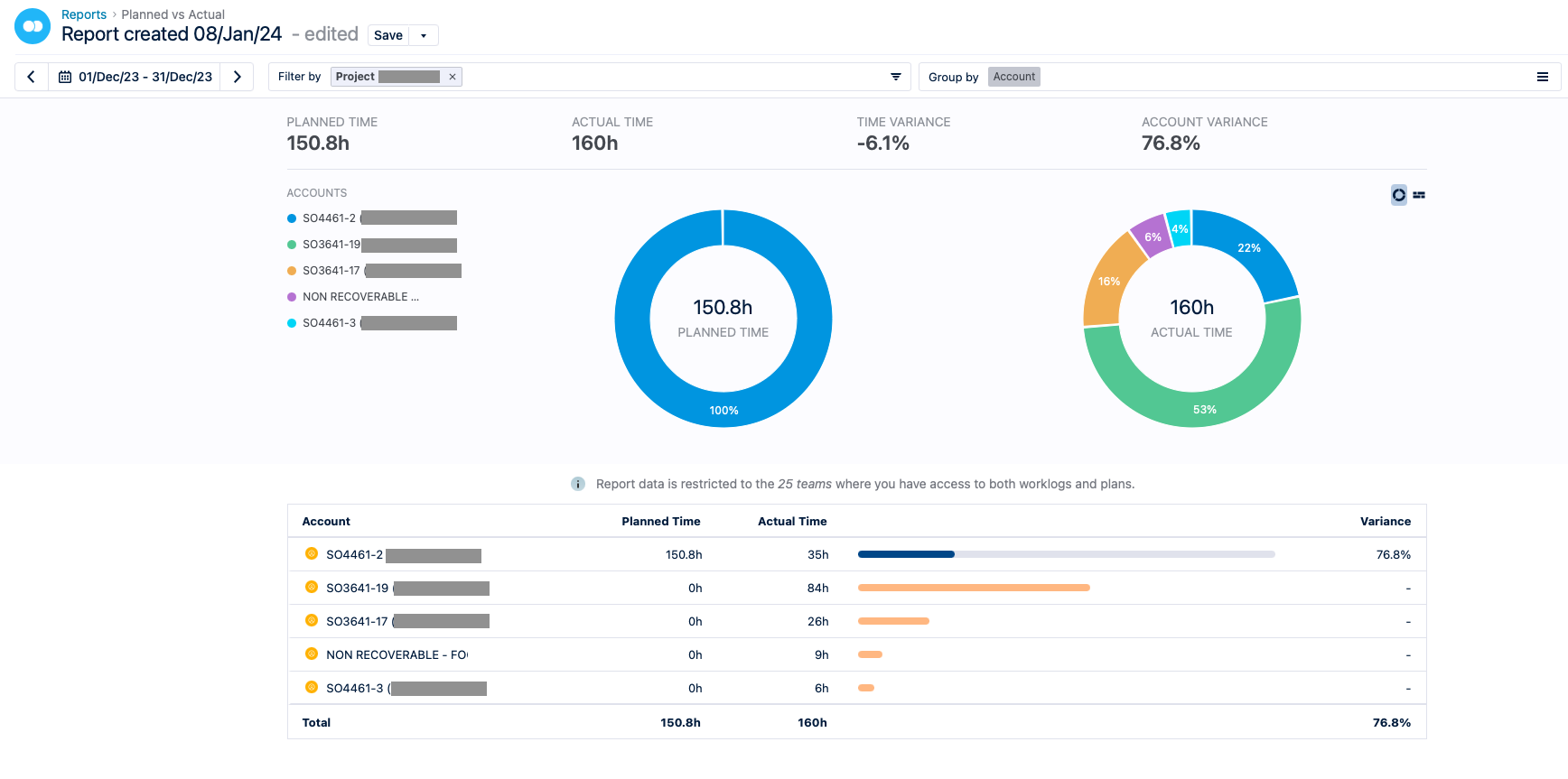
Task: Click the Tempo logo icon
Action: (x=33, y=26)
